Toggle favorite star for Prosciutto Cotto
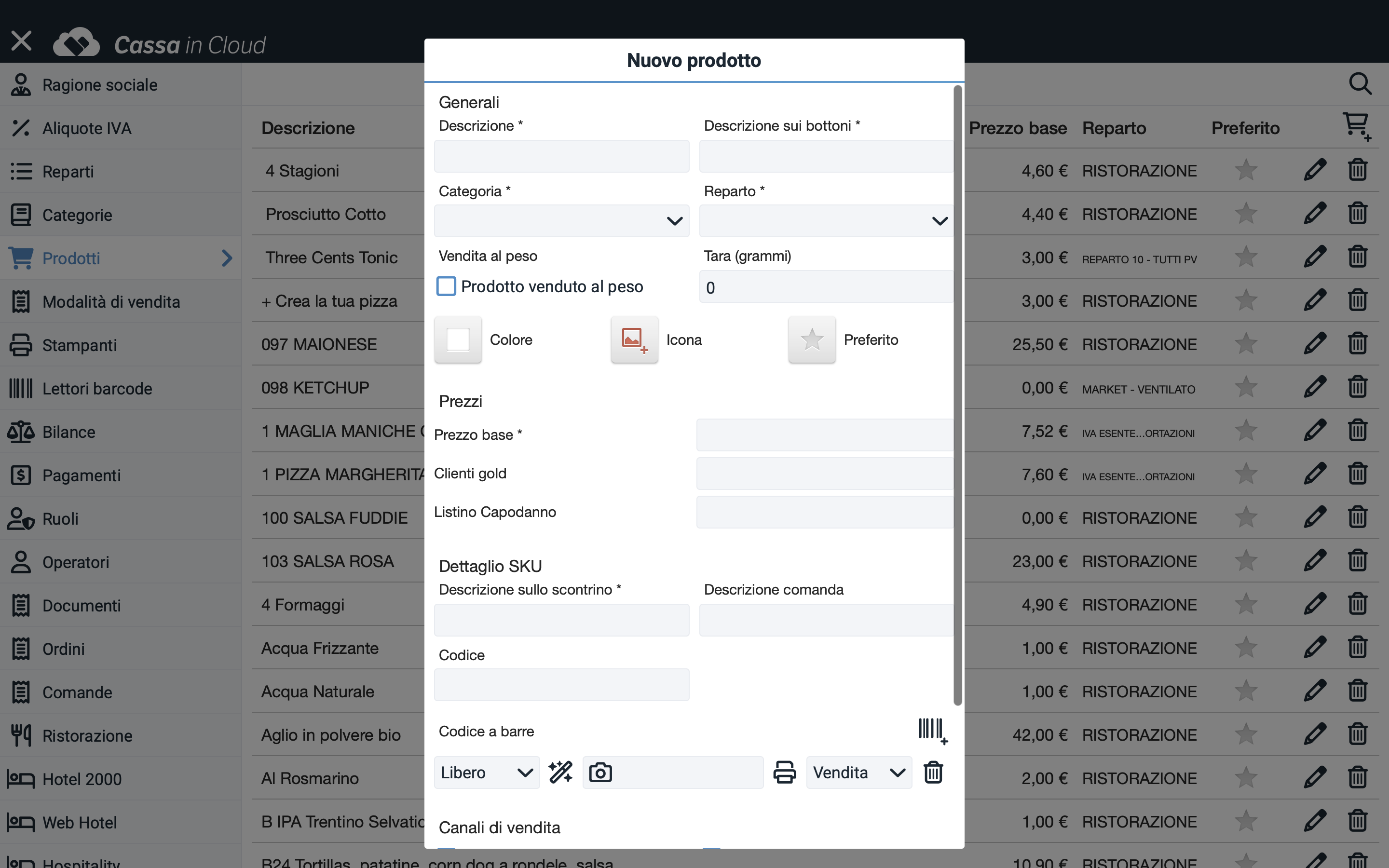Viewport: 1389px width, 868px height. [x=1246, y=213]
